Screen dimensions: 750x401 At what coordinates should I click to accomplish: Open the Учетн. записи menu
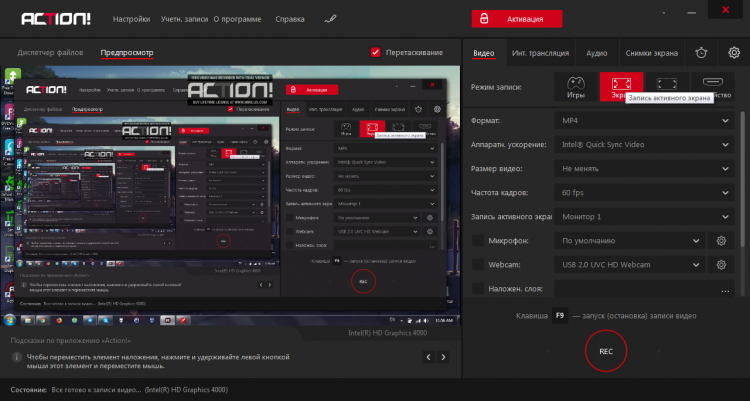tap(184, 19)
